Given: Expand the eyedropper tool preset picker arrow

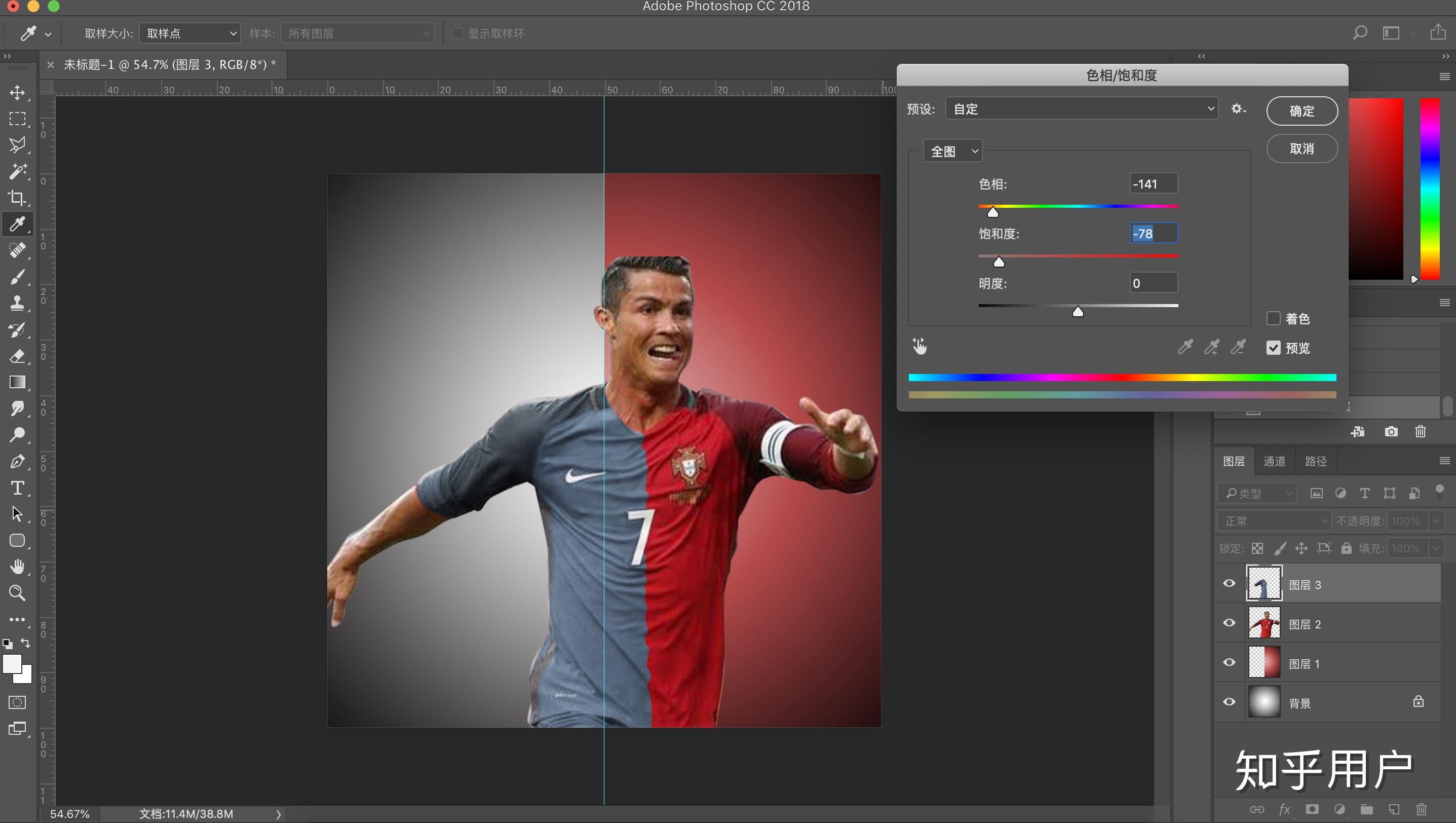Looking at the screenshot, I should 48,34.
